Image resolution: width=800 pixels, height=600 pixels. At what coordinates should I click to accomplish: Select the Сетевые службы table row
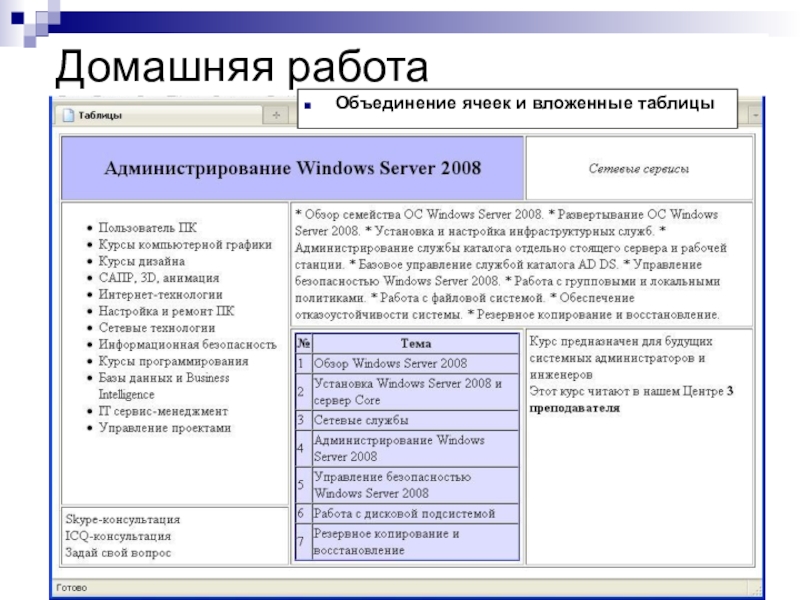pos(361,420)
